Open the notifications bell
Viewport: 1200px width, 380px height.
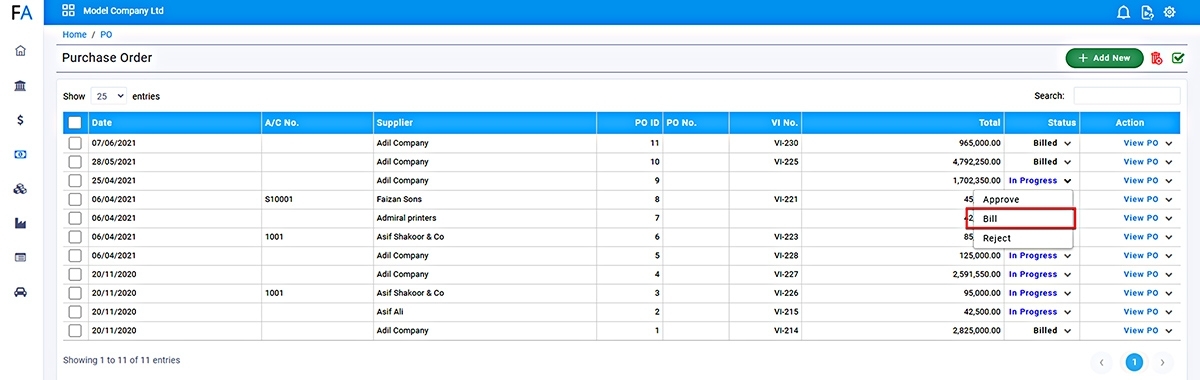[1123, 12]
